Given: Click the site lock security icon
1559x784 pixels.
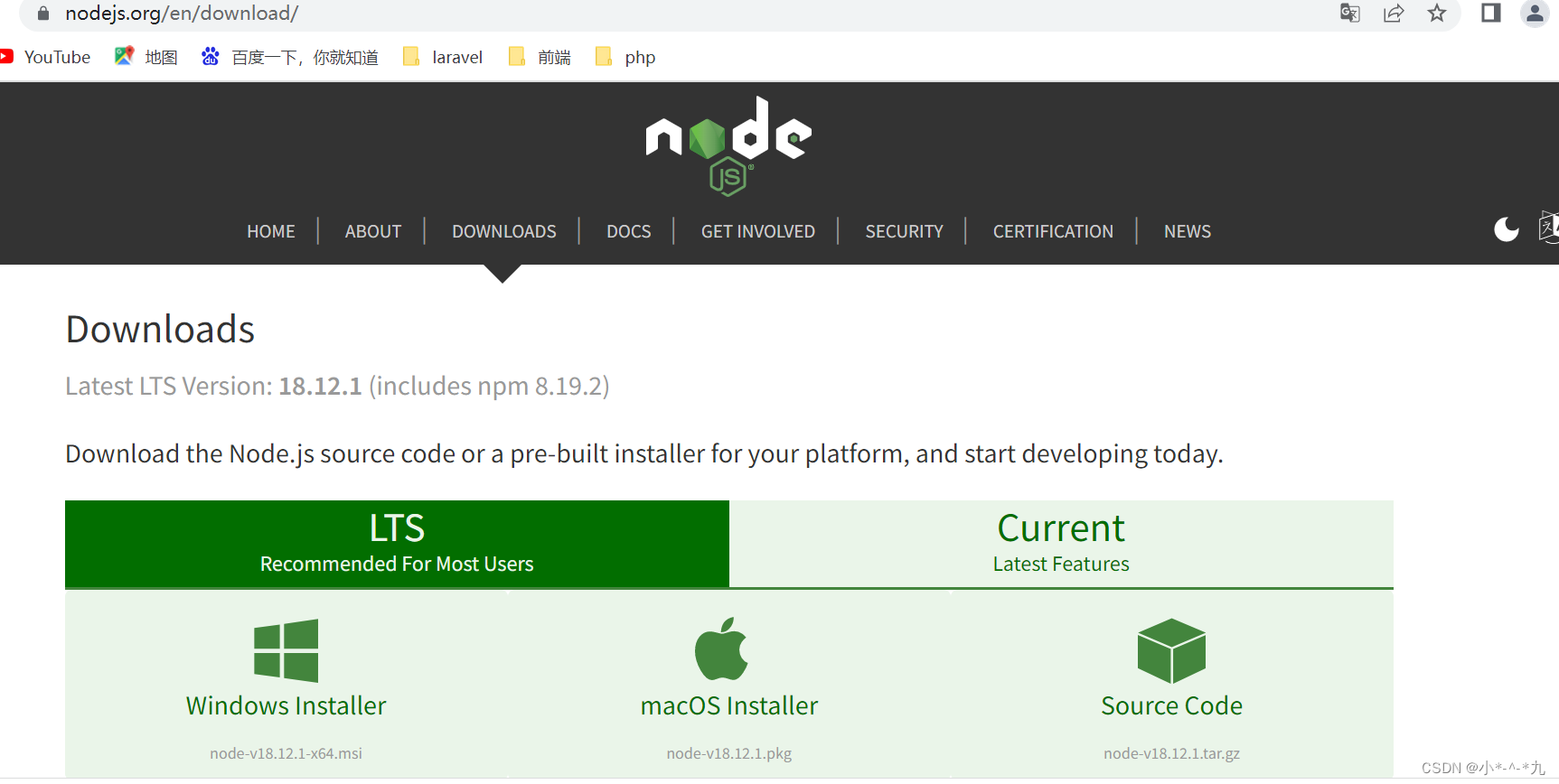Looking at the screenshot, I should (42, 13).
